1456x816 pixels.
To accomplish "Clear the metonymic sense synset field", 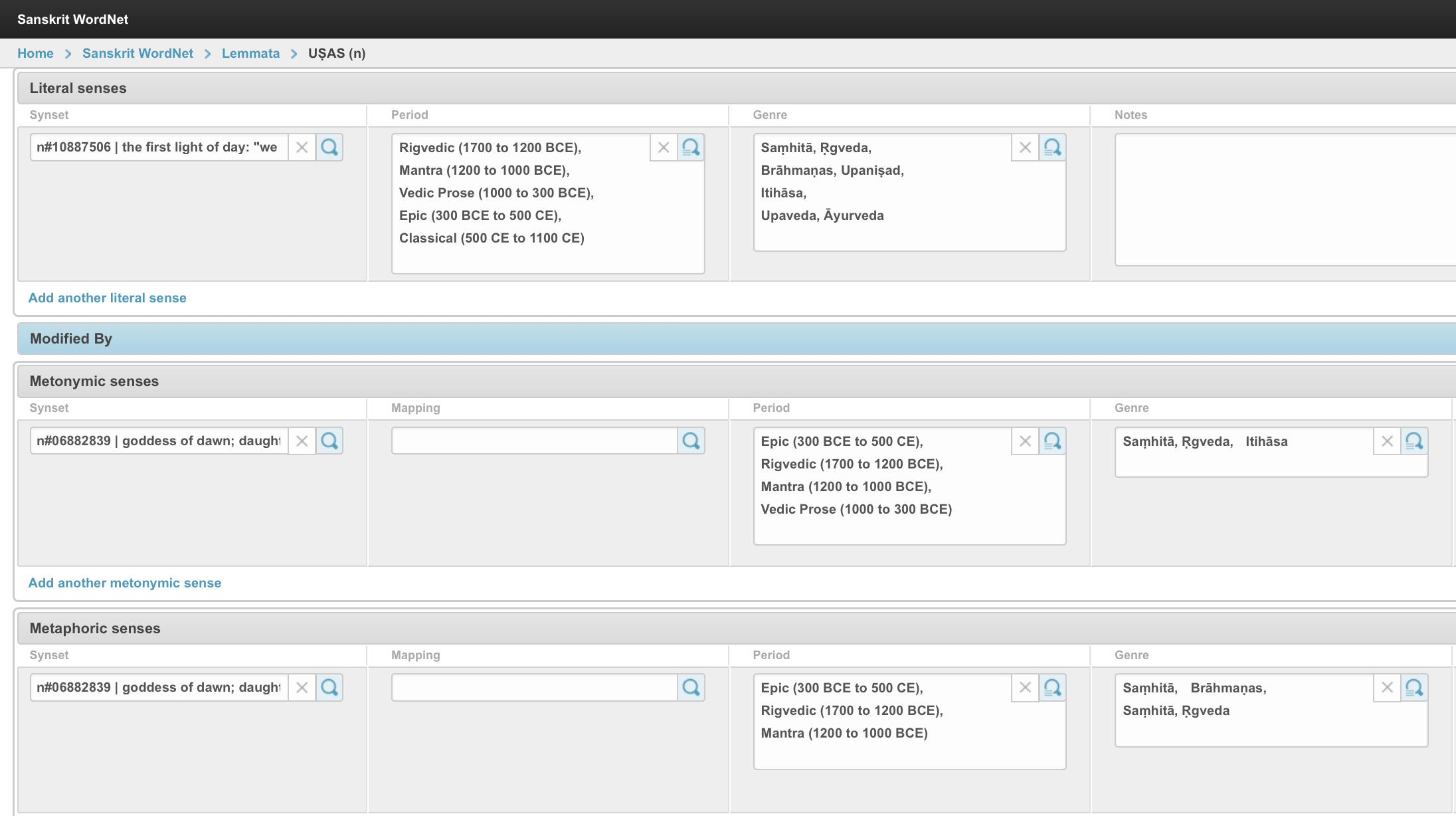I will click(302, 441).
